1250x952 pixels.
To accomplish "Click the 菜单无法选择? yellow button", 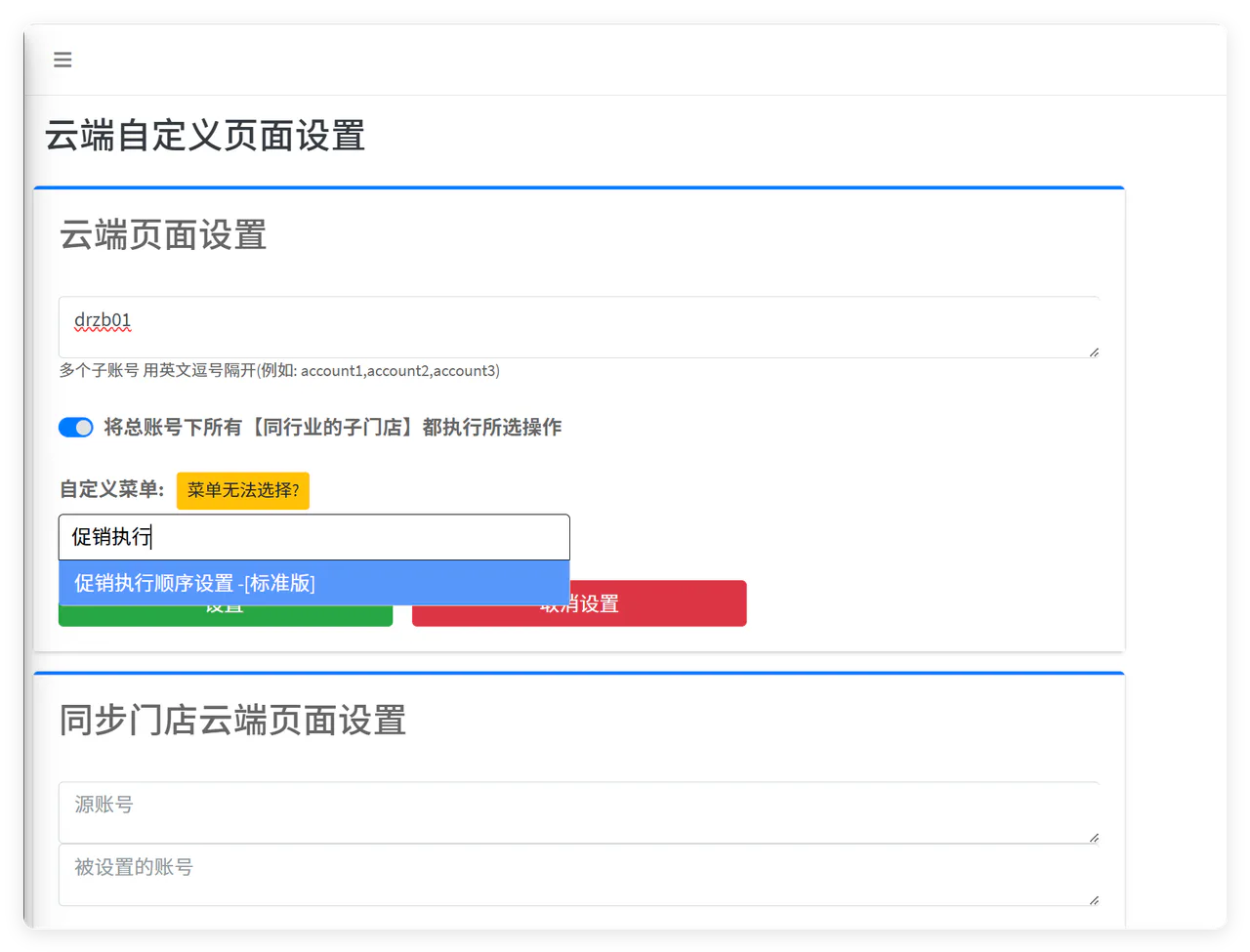I will pyautogui.click(x=243, y=490).
